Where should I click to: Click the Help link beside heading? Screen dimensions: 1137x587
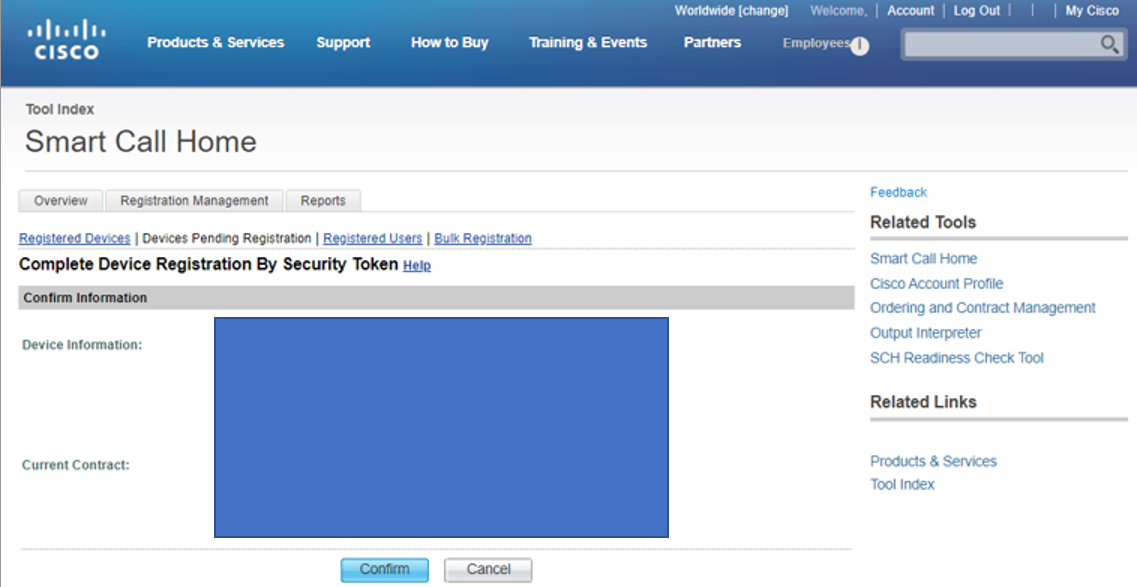(x=417, y=266)
